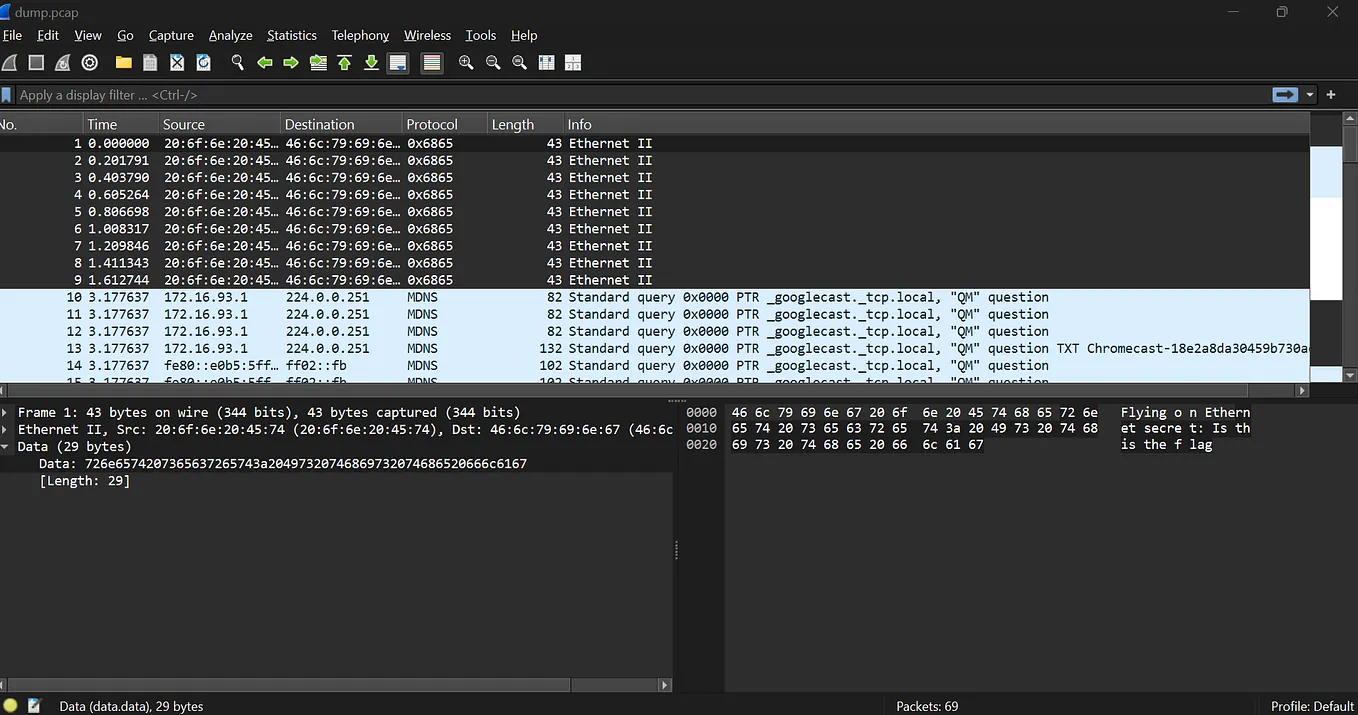The image size is (1358, 715).
Task: Click the Expert Information status icon
Action: (x=10, y=705)
